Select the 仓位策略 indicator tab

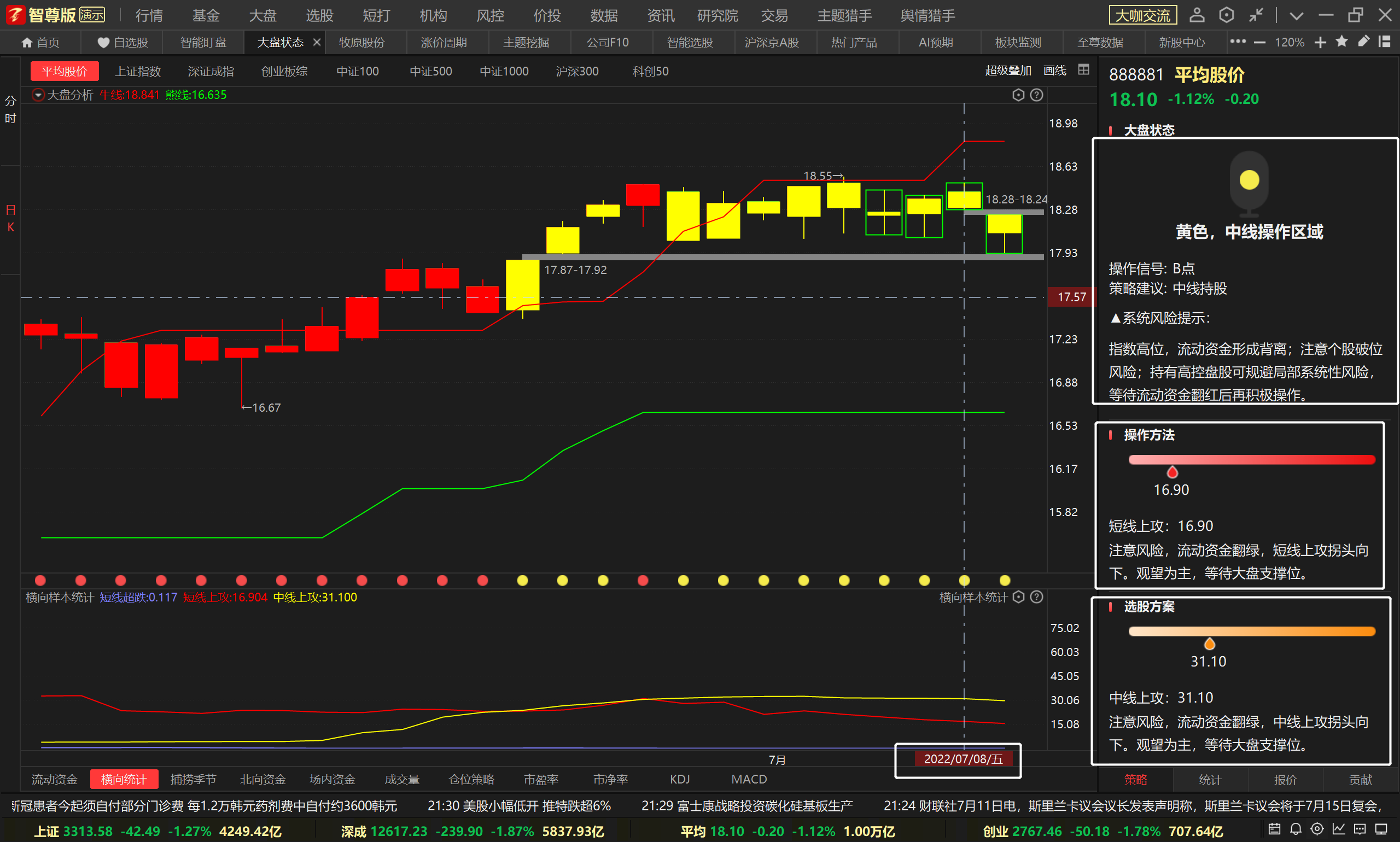471,779
